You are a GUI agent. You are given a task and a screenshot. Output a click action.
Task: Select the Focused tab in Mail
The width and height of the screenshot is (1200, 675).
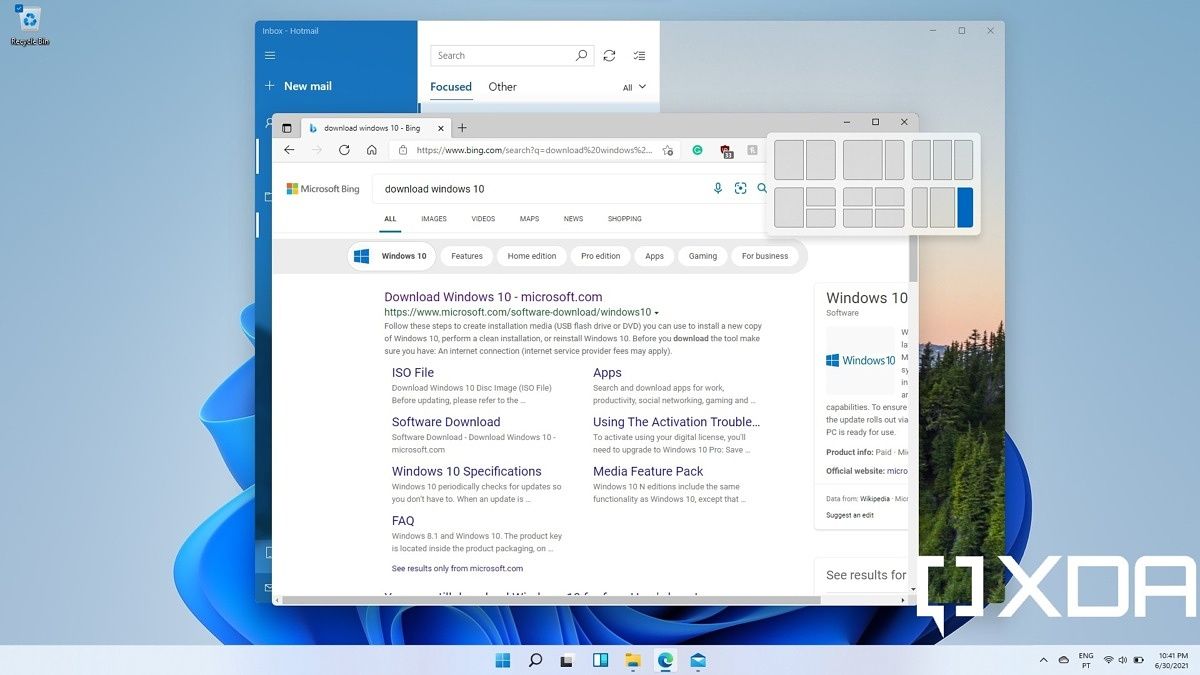tap(451, 87)
